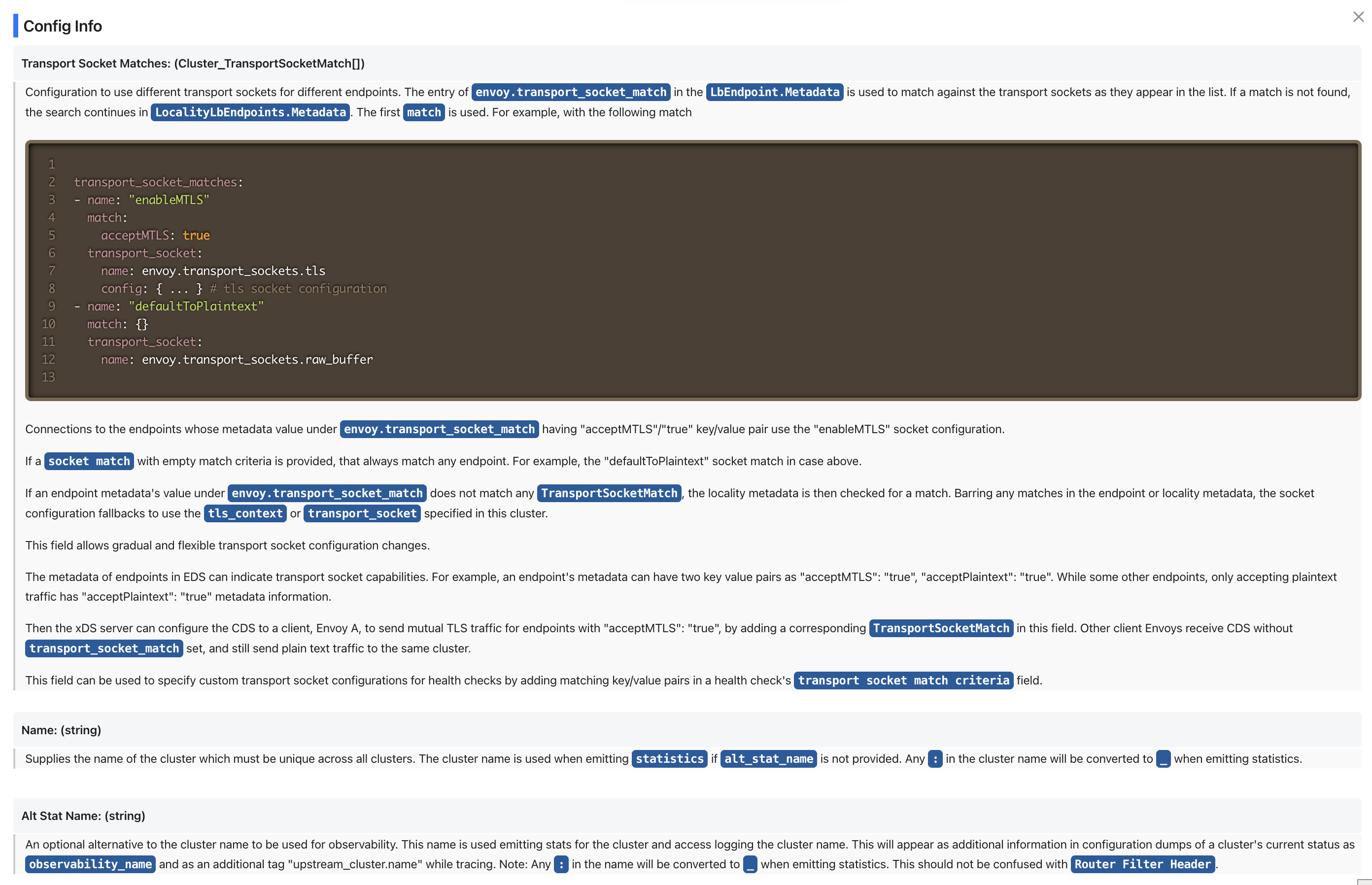Click the transport socket match criteria badge
The width and height of the screenshot is (1372, 885).
tap(903, 681)
